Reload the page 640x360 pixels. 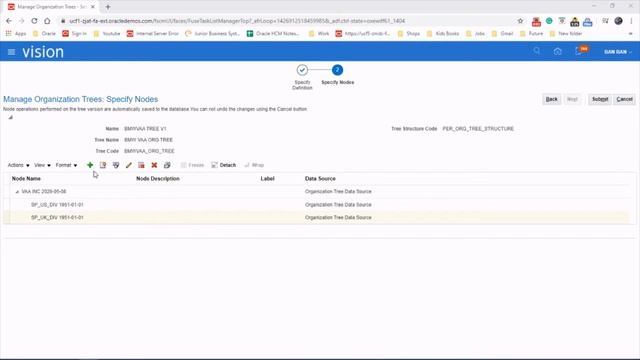click(x=34, y=21)
